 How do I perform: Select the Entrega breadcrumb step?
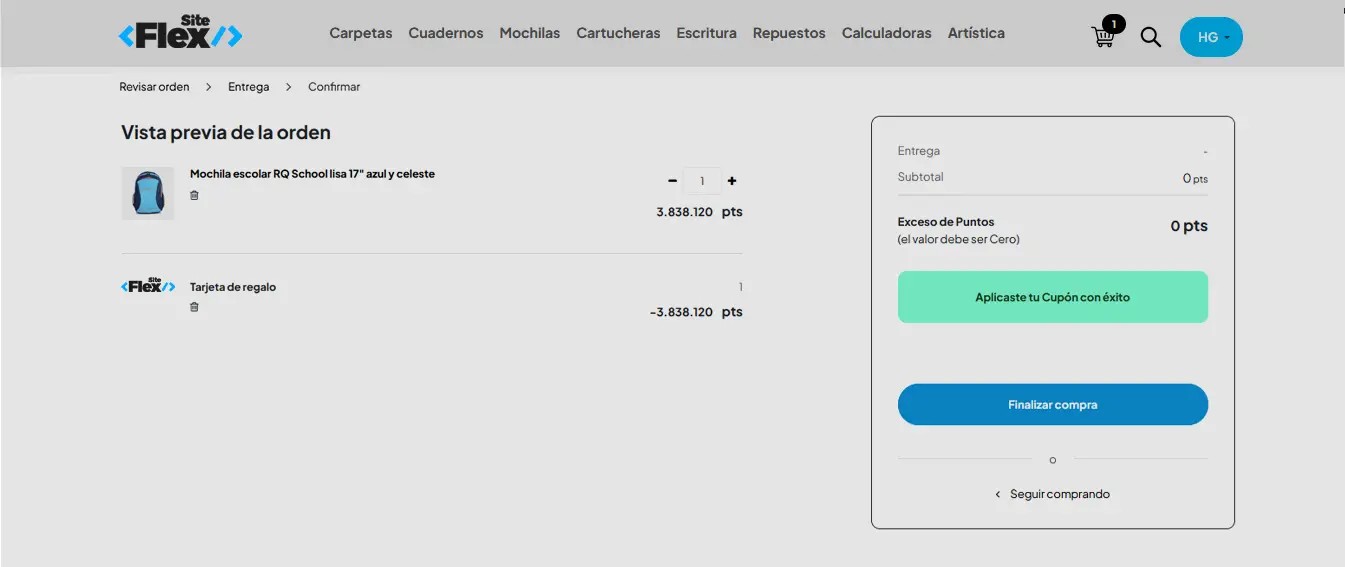tap(248, 87)
